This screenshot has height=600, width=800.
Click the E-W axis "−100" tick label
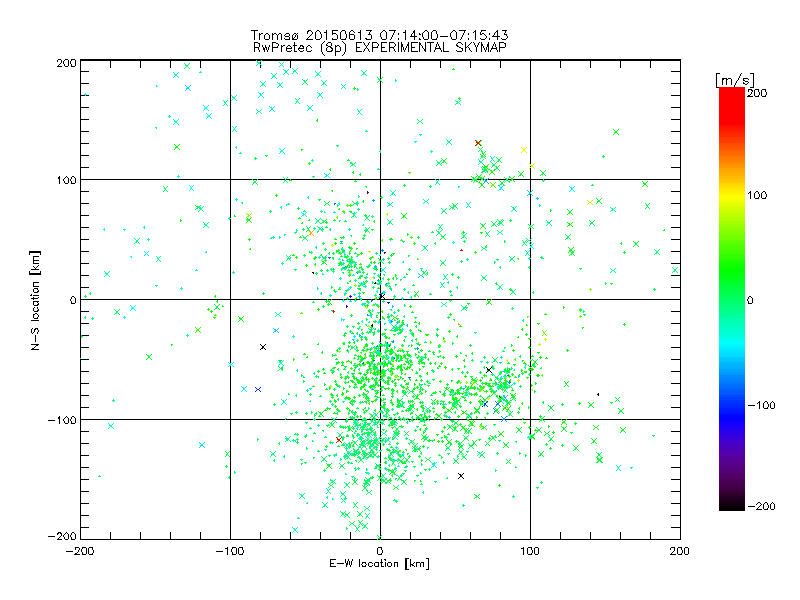point(230,551)
